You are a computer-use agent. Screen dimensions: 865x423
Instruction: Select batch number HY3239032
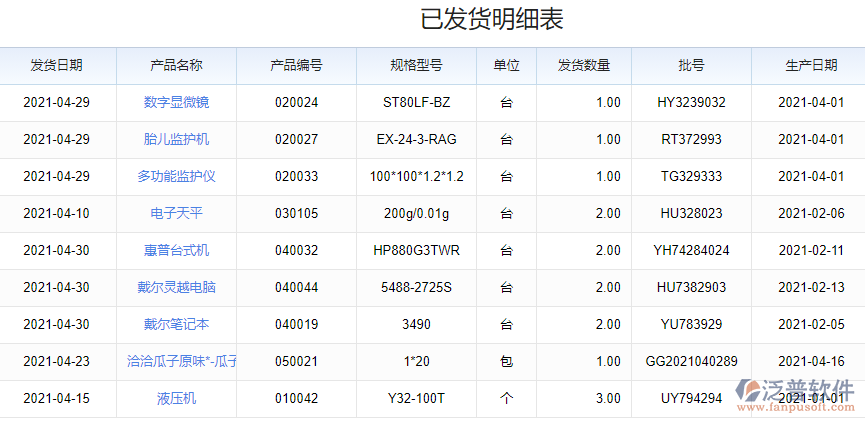691,103
